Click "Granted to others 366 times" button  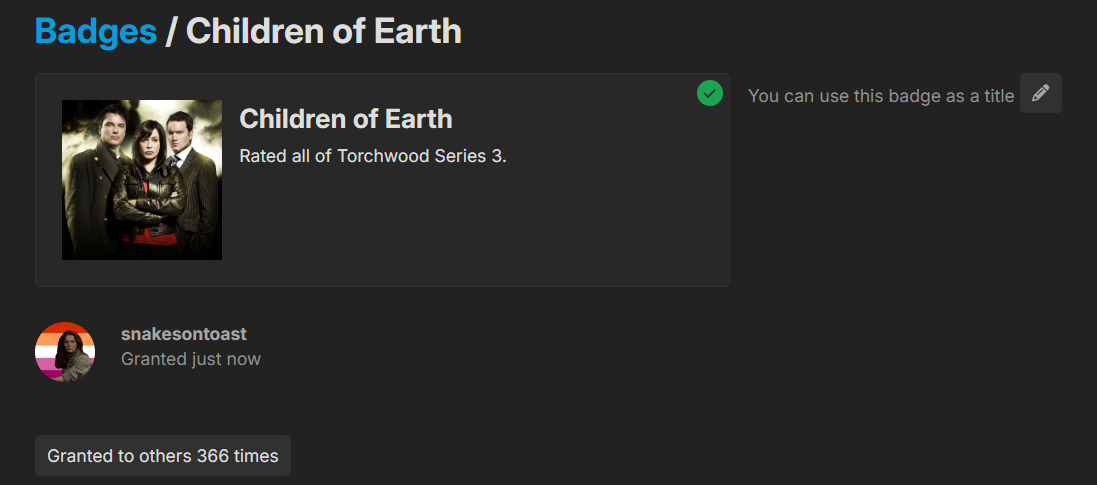coord(163,456)
